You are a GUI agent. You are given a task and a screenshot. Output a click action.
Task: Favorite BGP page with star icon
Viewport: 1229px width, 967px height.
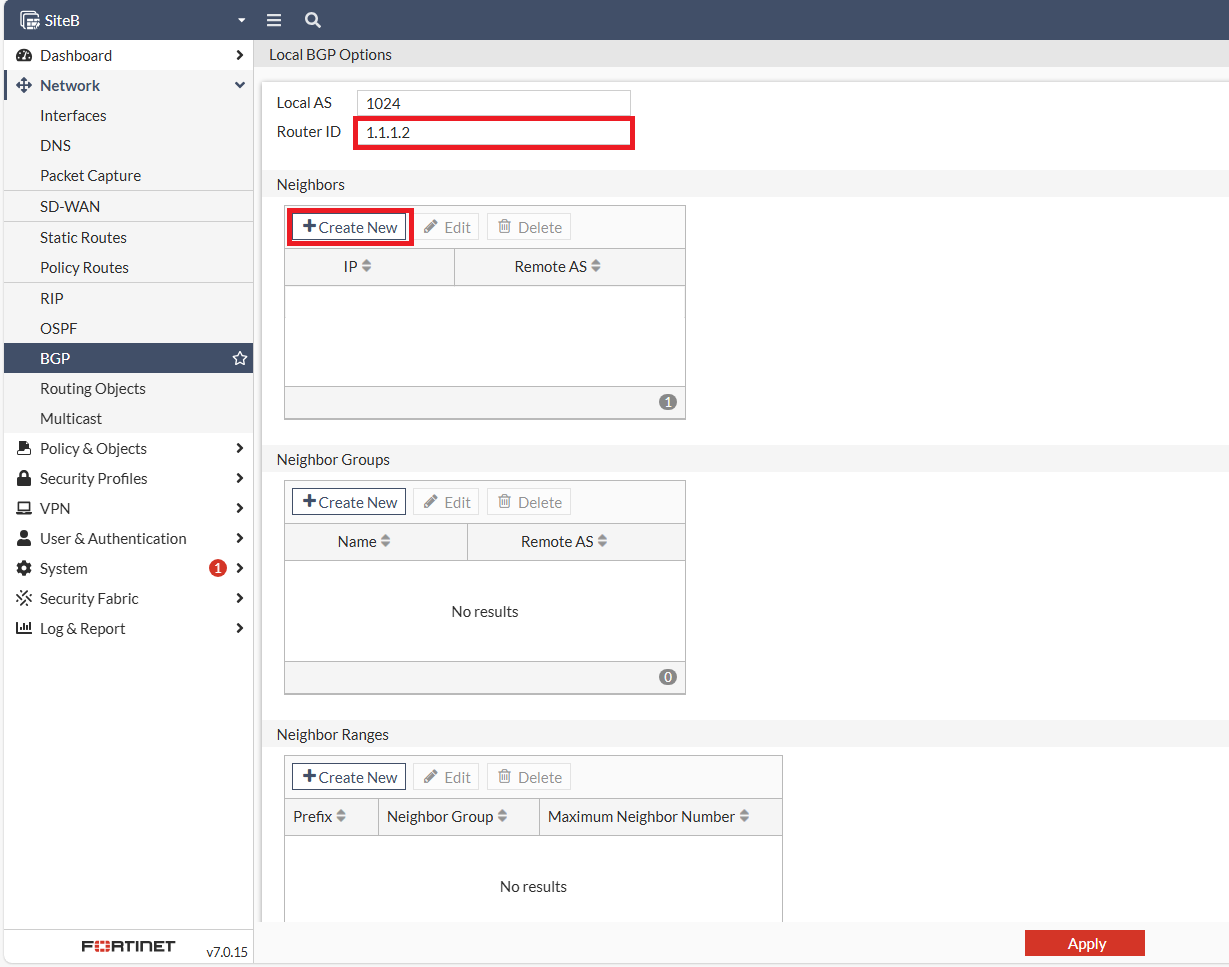pyautogui.click(x=240, y=358)
